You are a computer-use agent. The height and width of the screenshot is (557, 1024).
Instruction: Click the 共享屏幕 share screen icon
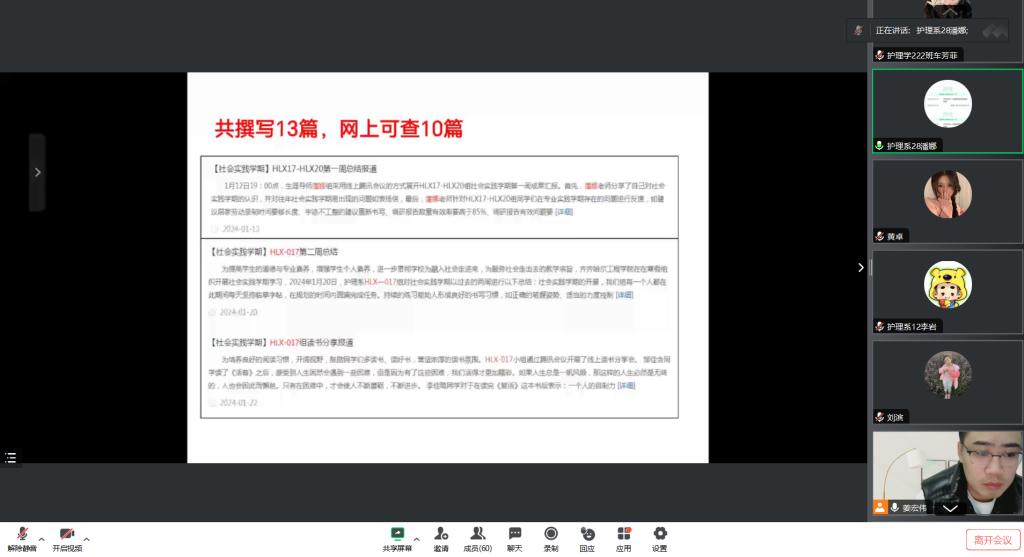[397, 534]
